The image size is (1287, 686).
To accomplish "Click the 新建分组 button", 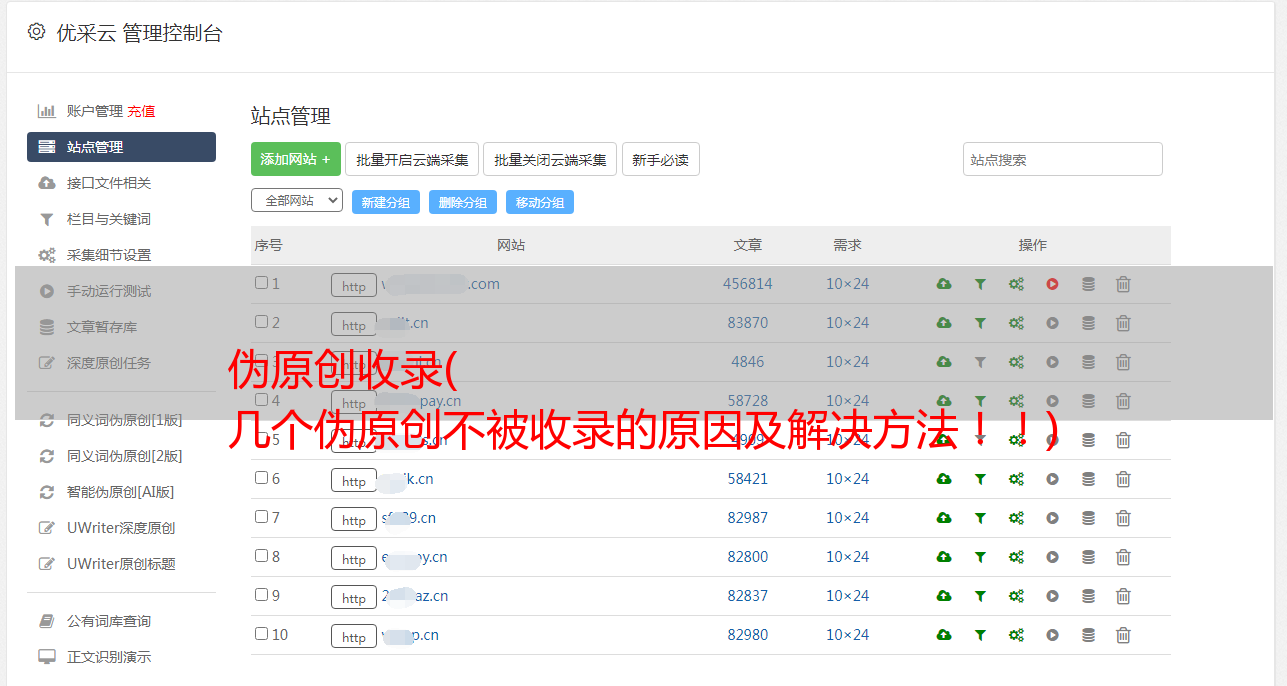I will click(385, 202).
